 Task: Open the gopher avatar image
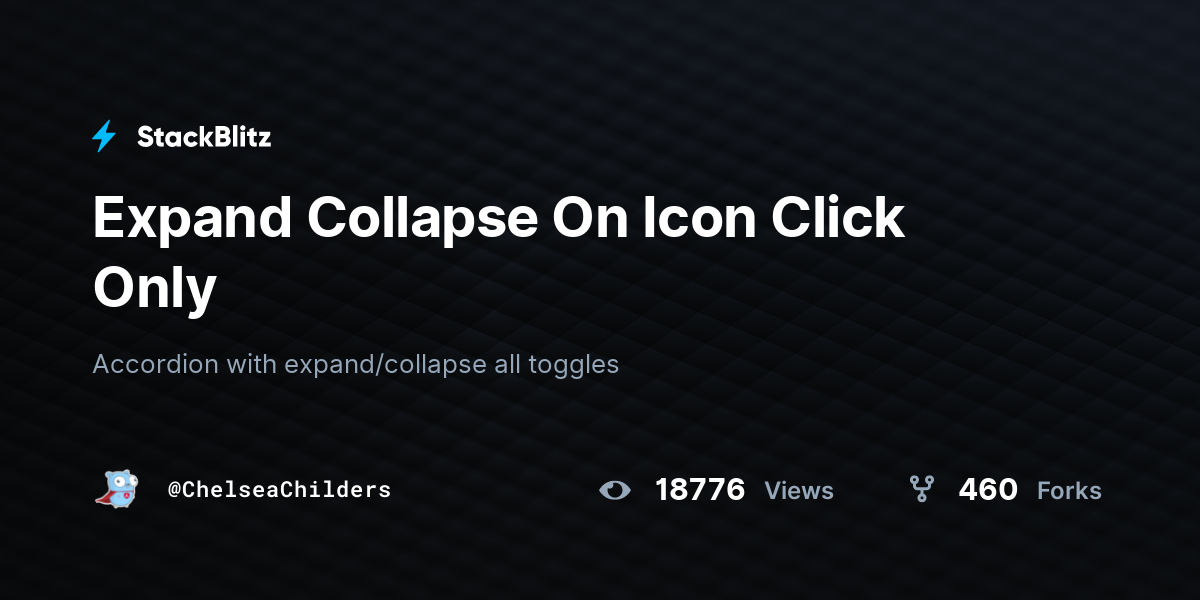116,489
